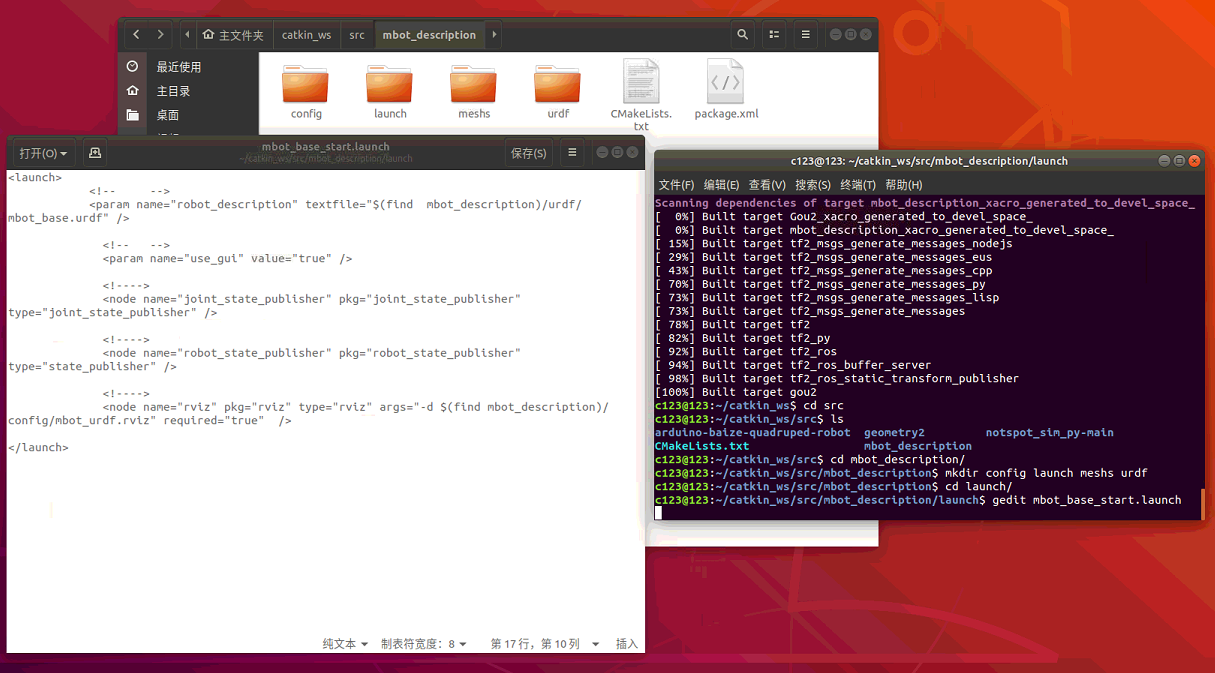Open the terminal 编辑(E) menu

(721, 185)
